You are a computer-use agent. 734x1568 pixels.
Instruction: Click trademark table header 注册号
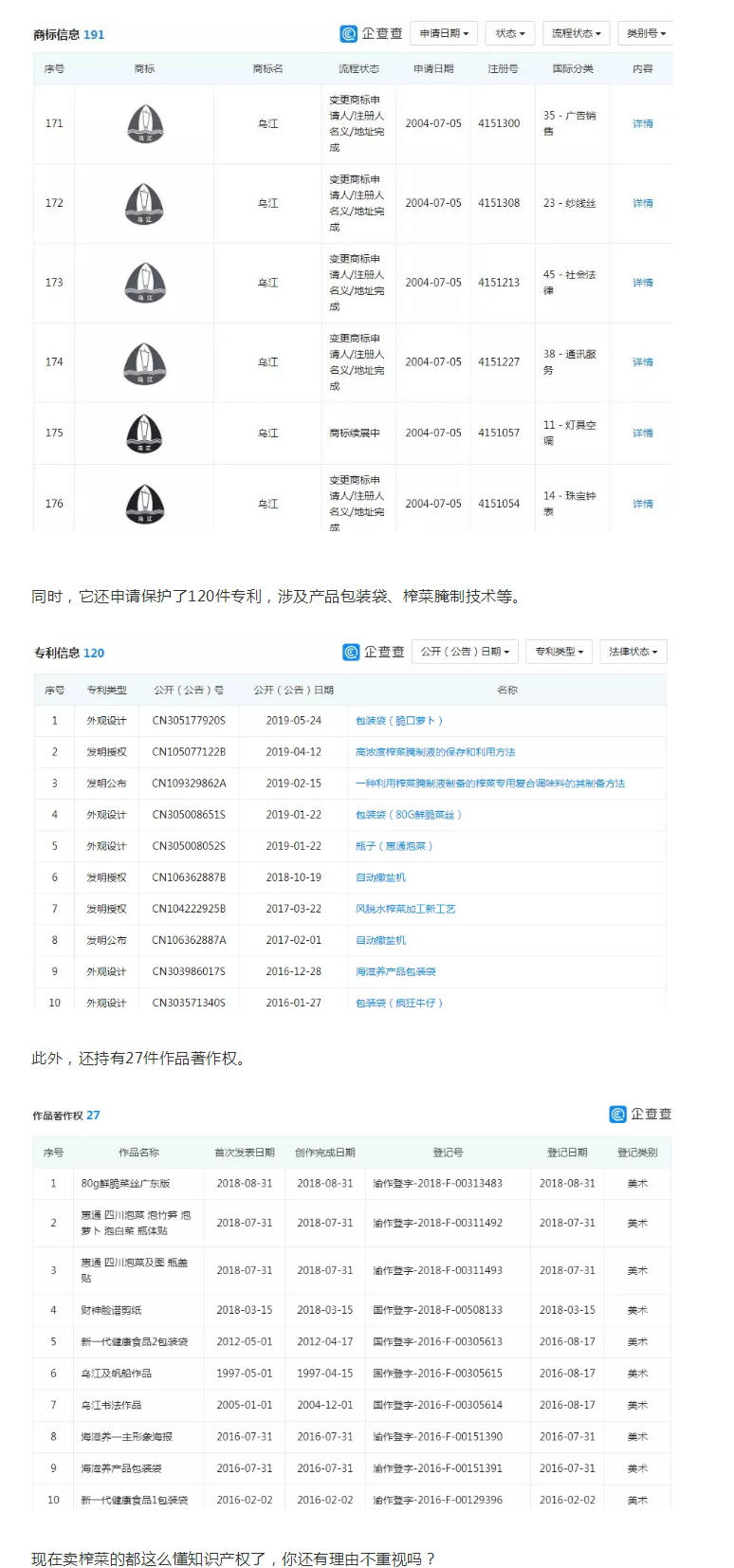[503, 69]
